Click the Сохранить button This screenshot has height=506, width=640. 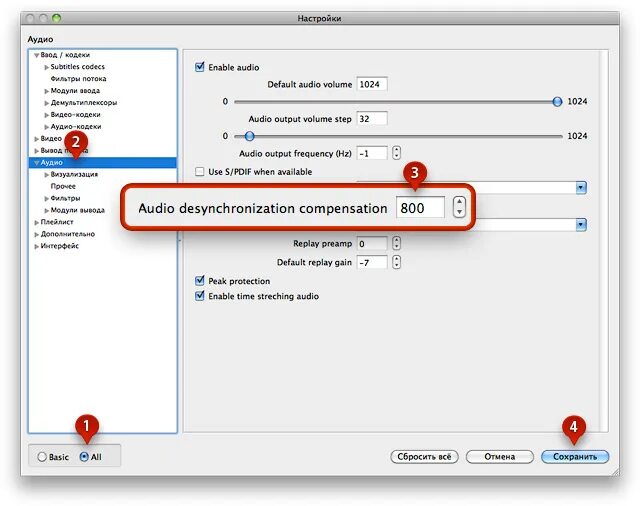click(575, 457)
